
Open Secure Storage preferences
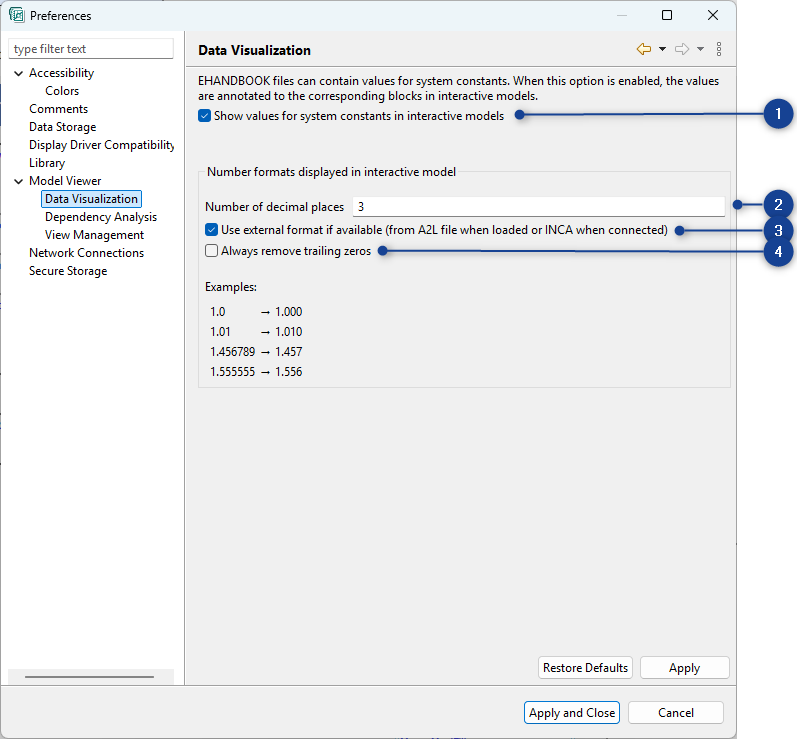click(68, 271)
